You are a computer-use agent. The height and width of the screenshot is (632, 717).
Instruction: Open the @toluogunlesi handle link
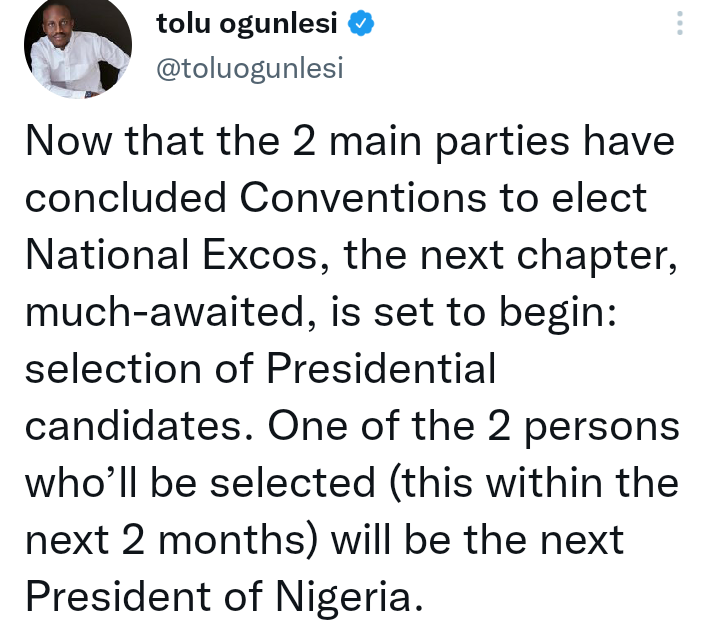click(250, 69)
